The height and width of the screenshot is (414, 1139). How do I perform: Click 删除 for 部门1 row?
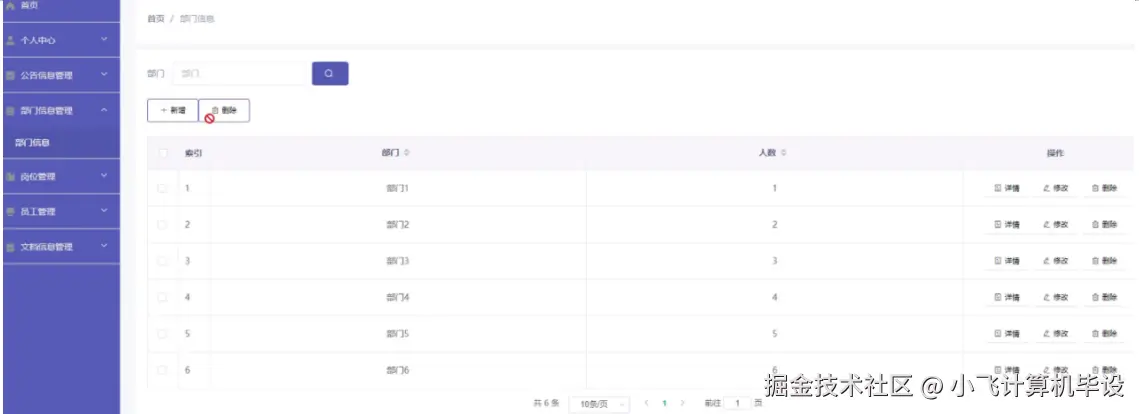1104,188
